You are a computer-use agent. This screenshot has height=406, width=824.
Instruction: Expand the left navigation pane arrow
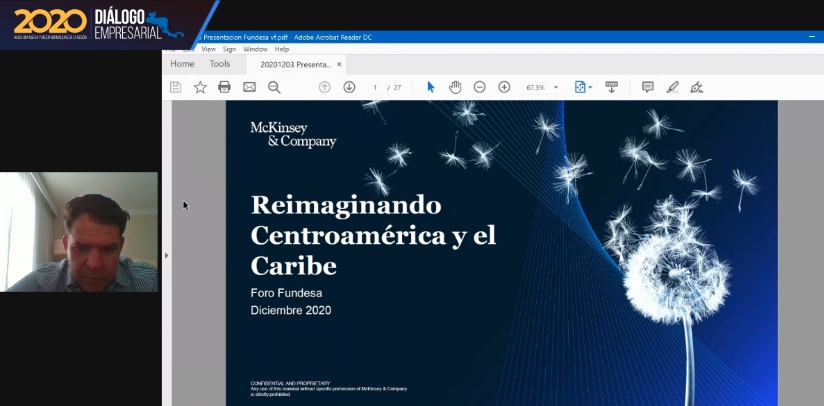coord(167,255)
